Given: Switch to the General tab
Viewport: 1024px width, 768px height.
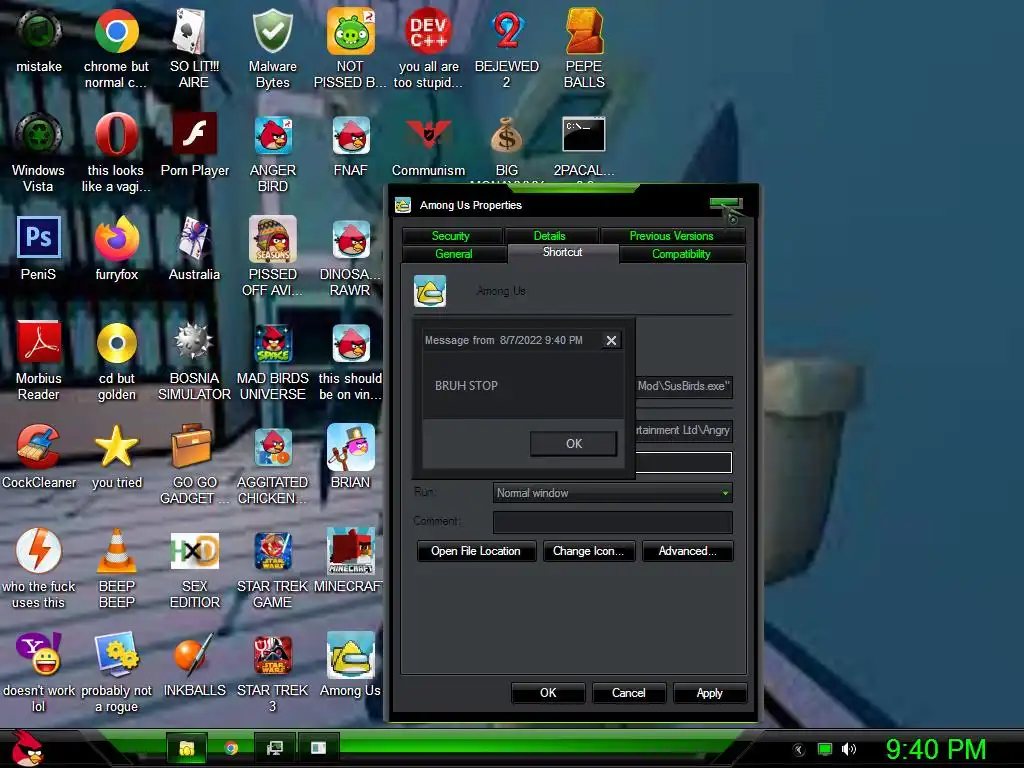Looking at the screenshot, I should (454, 254).
